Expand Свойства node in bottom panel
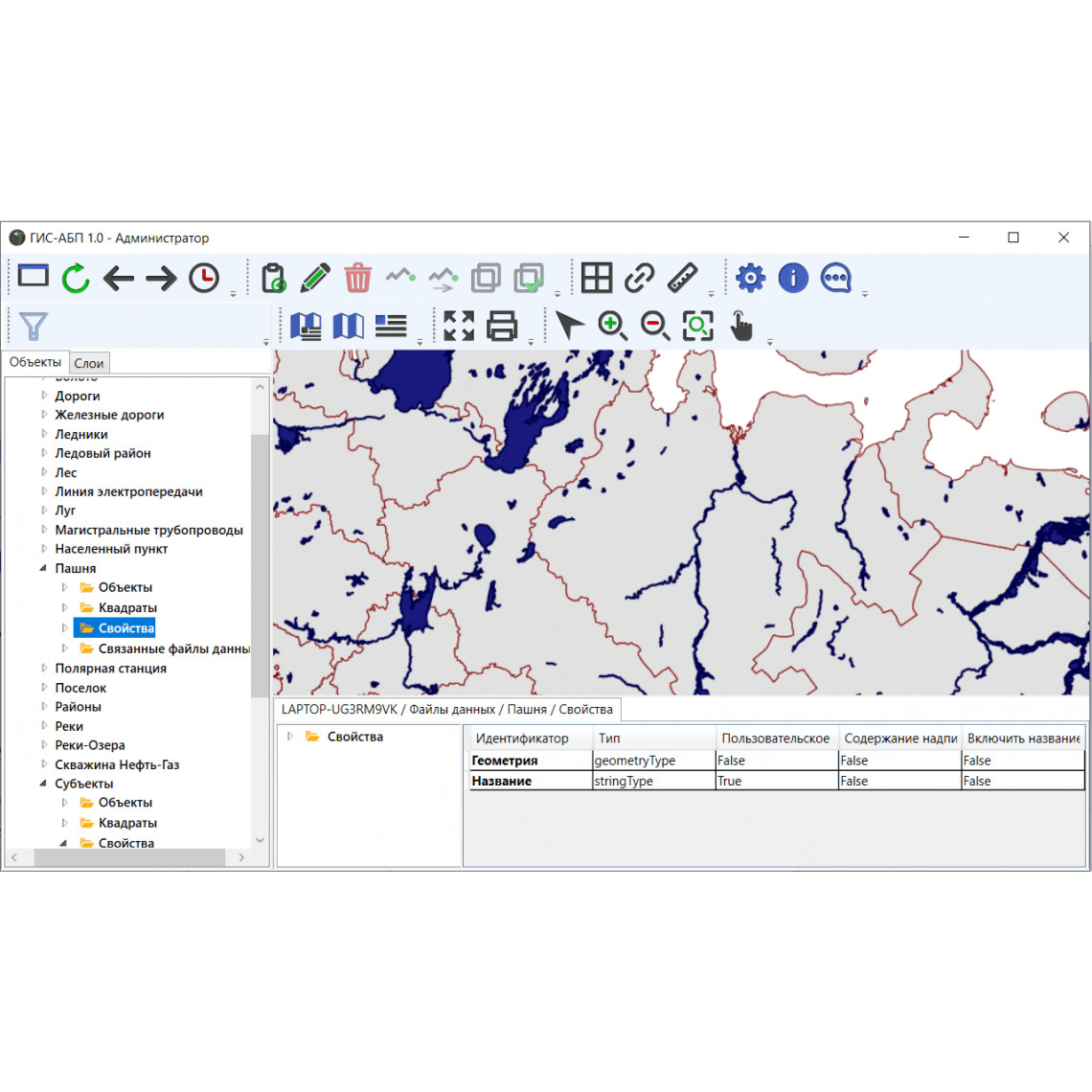This screenshot has width=1092, height=1092. (x=289, y=736)
